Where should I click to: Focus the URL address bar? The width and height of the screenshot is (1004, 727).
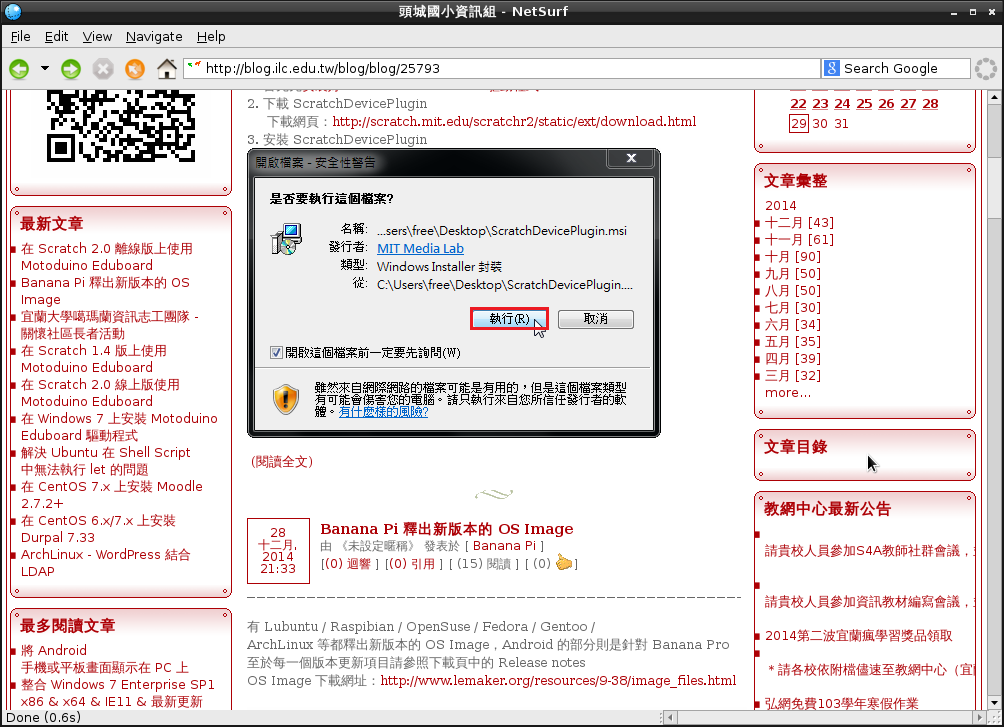click(x=502, y=69)
